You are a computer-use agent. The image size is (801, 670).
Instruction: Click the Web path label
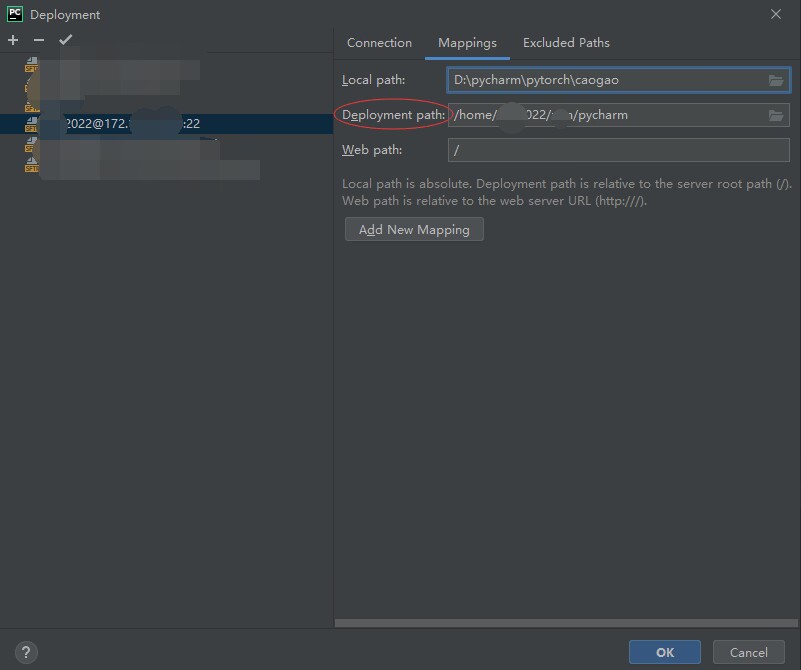(x=372, y=150)
